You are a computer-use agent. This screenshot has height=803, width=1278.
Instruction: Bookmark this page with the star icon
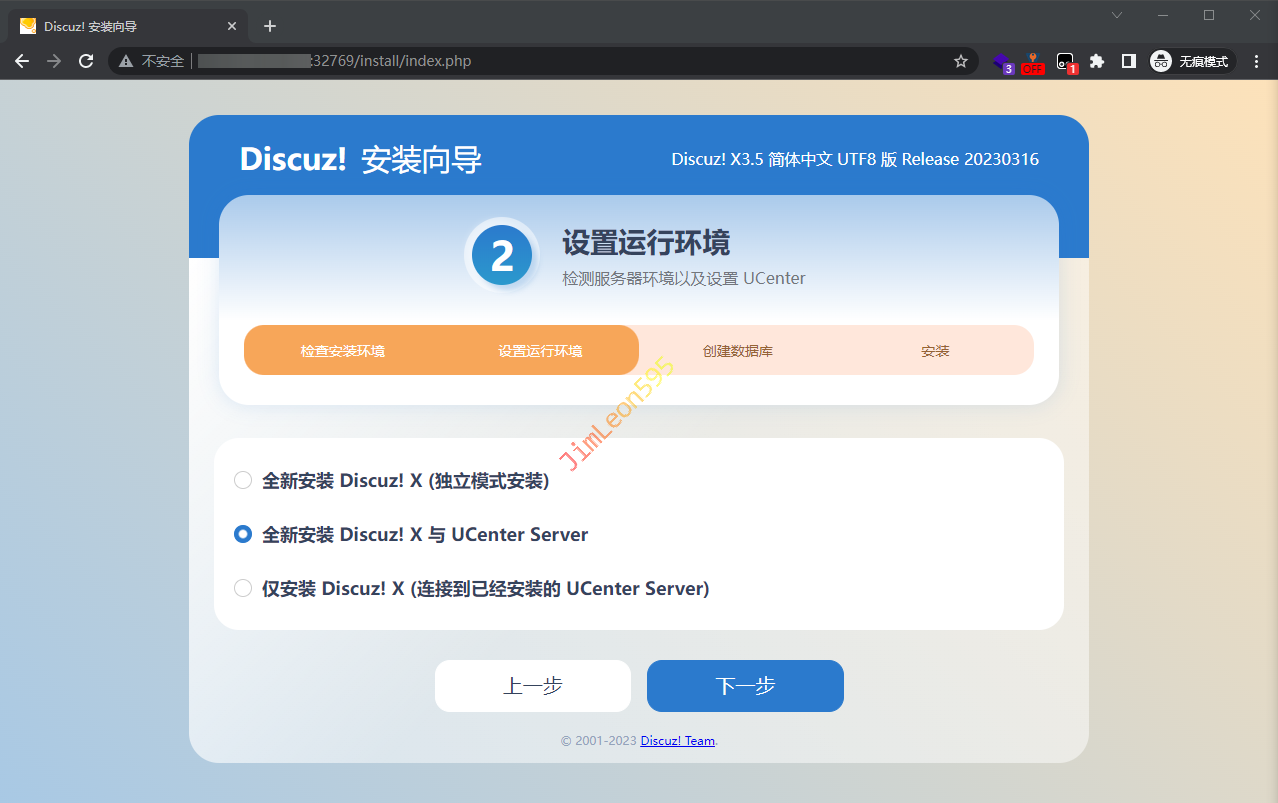coord(961,61)
